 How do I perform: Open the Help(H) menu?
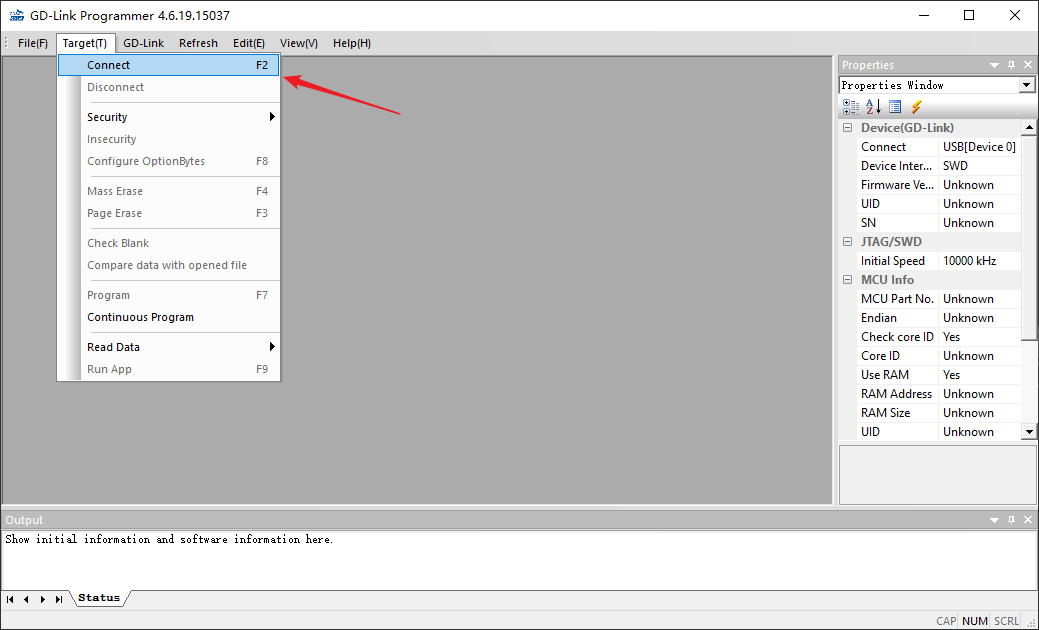(351, 43)
